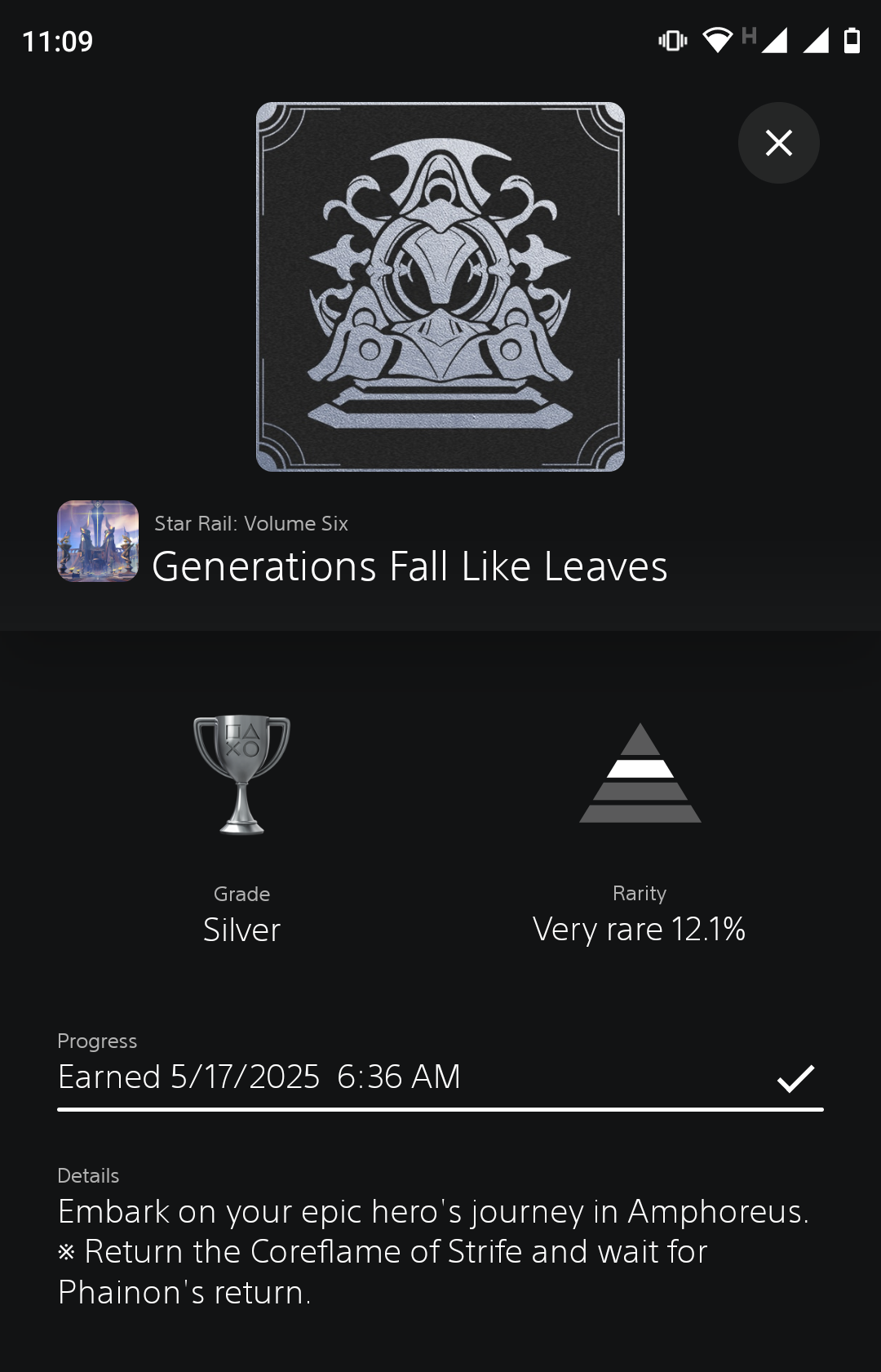881x1372 pixels.
Task: Tap the Earned 5/17/2025 date text
Action: point(259,1077)
